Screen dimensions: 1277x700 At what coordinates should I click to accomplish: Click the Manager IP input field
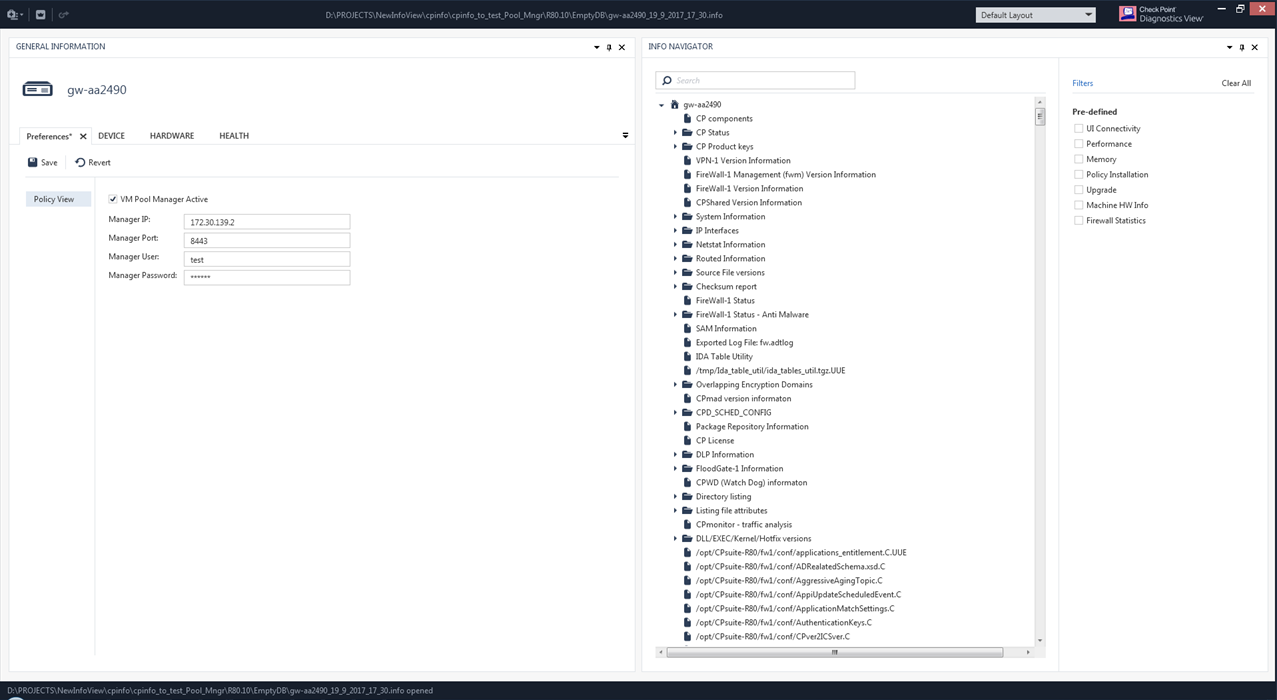[x=267, y=222]
